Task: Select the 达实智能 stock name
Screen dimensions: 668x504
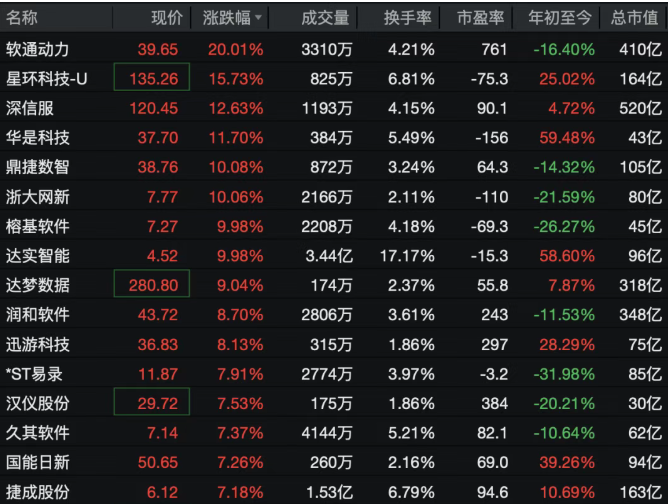Action: [x=37, y=256]
